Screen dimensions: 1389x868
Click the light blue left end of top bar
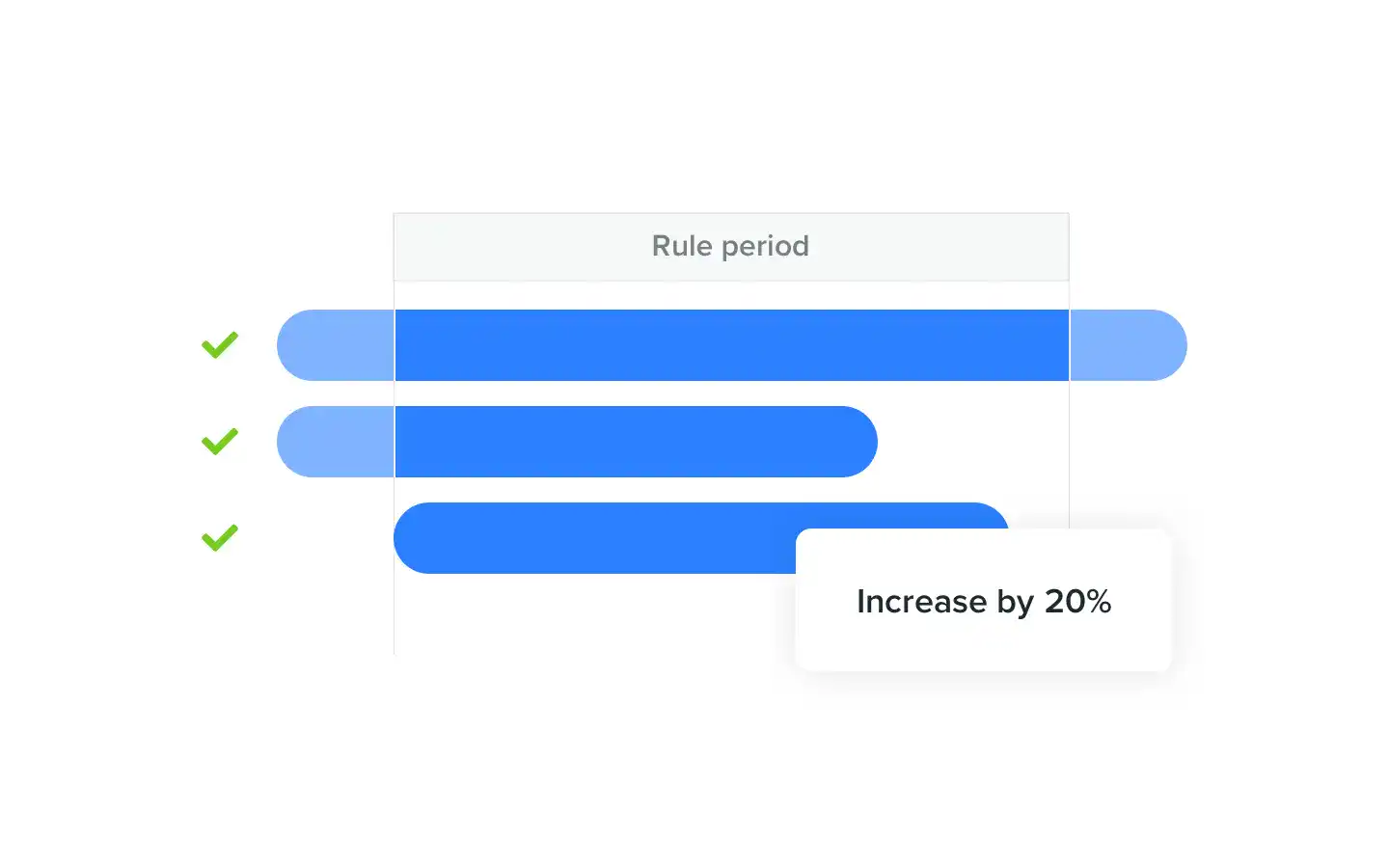tap(335, 345)
